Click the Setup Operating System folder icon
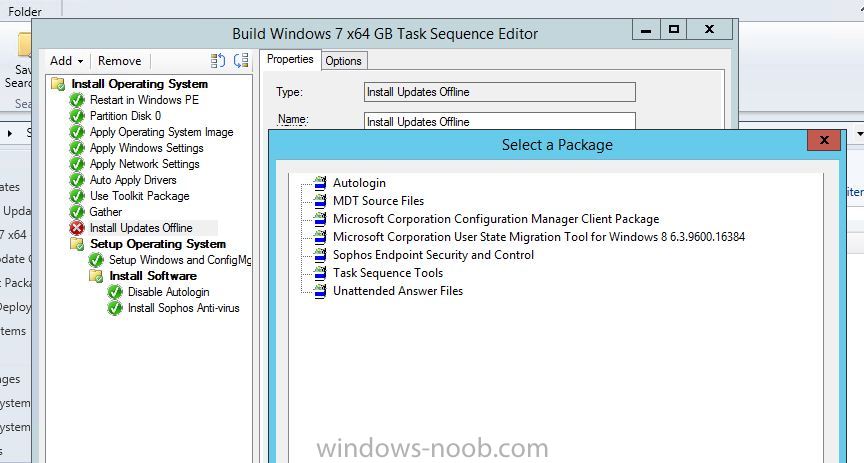Screen dimensions: 864x463 (77, 244)
